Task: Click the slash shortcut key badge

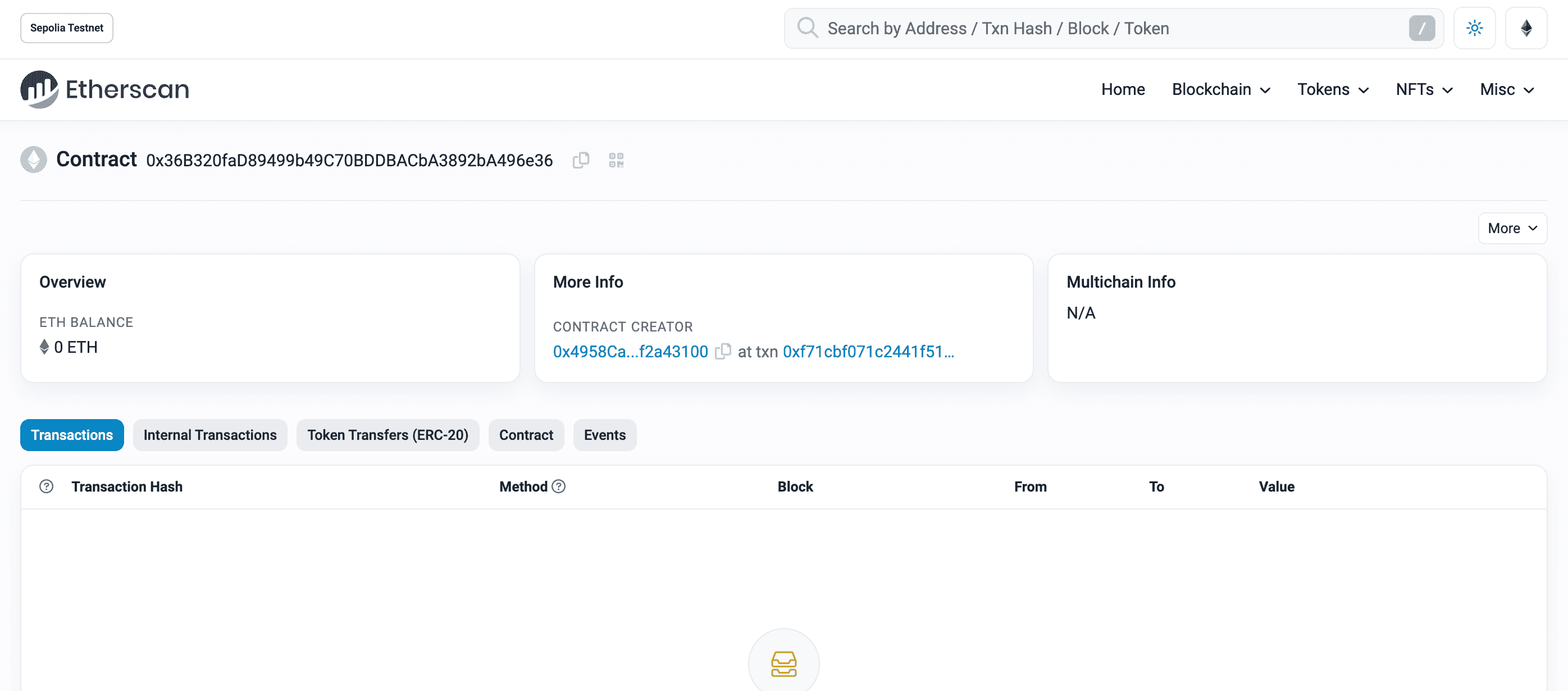Action: coord(1421,28)
